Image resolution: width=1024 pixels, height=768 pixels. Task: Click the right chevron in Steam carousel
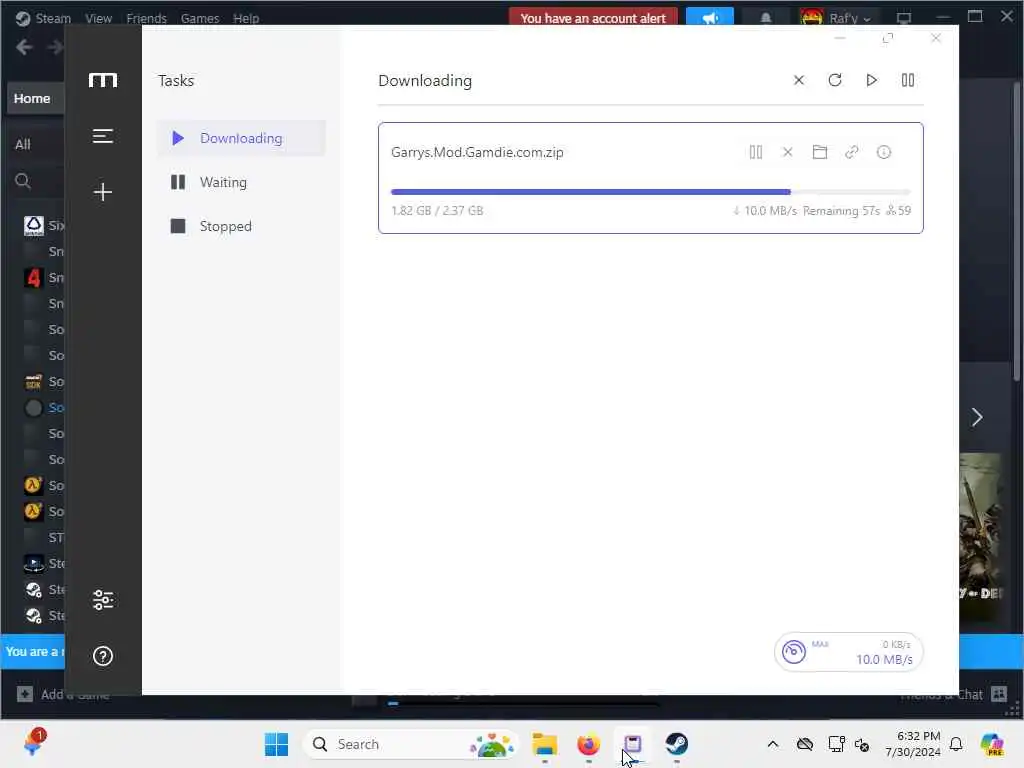pyautogui.click(x=976, y=417)
